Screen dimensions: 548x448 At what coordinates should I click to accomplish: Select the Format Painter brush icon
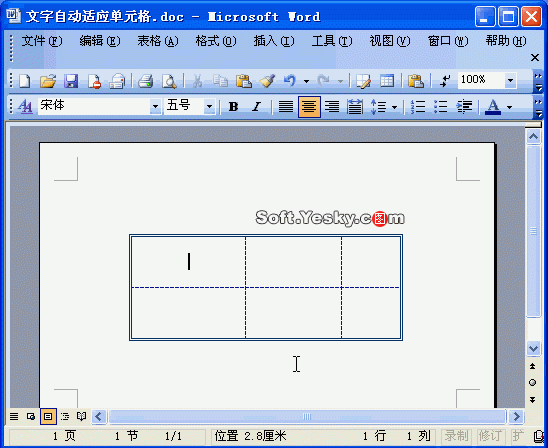(267, 81)
